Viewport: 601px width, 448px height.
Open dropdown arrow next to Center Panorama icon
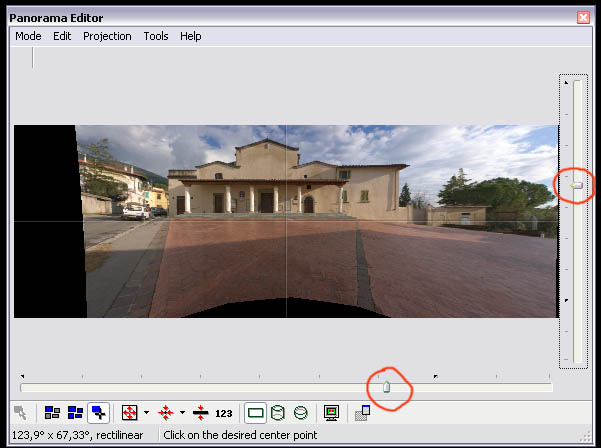click(182, 413)
